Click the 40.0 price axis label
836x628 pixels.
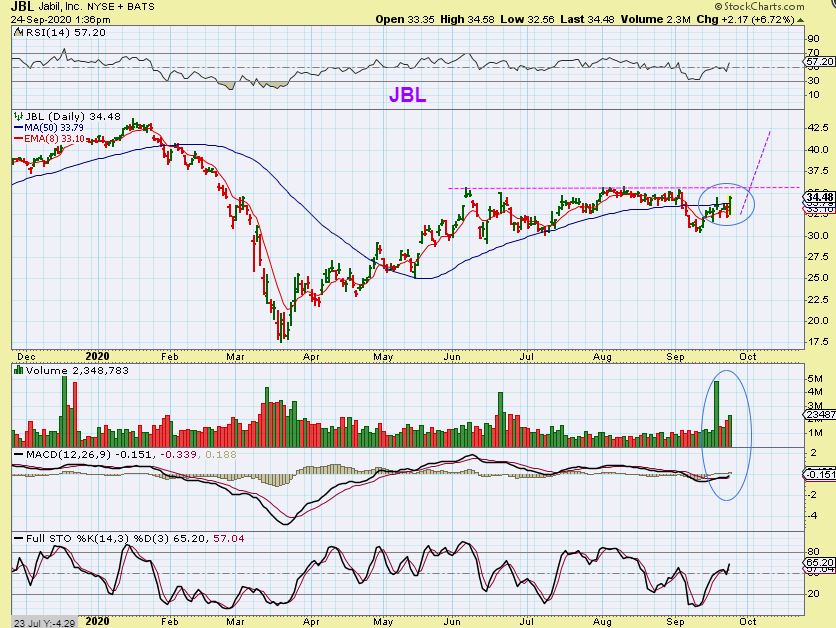(818, 149)
